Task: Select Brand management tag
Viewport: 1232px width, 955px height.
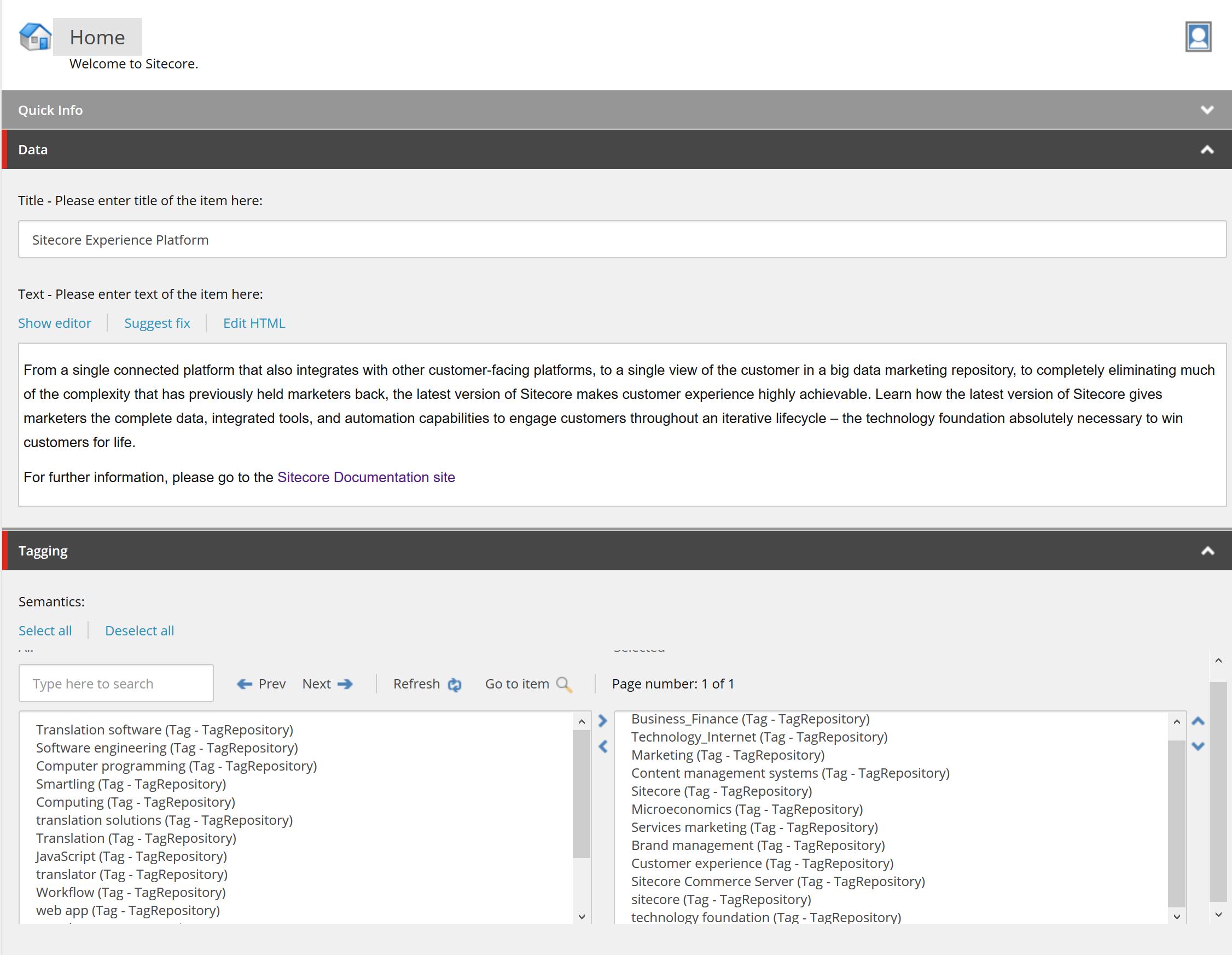Action: coord(758,846)
